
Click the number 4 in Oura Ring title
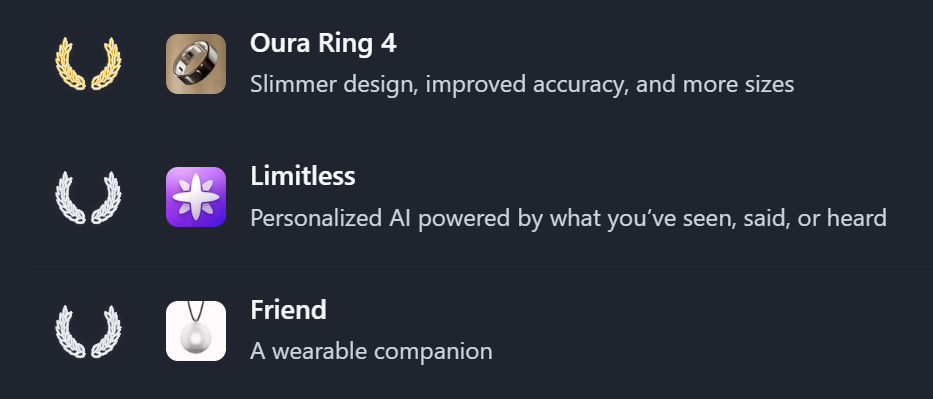(x=389, y=43)
